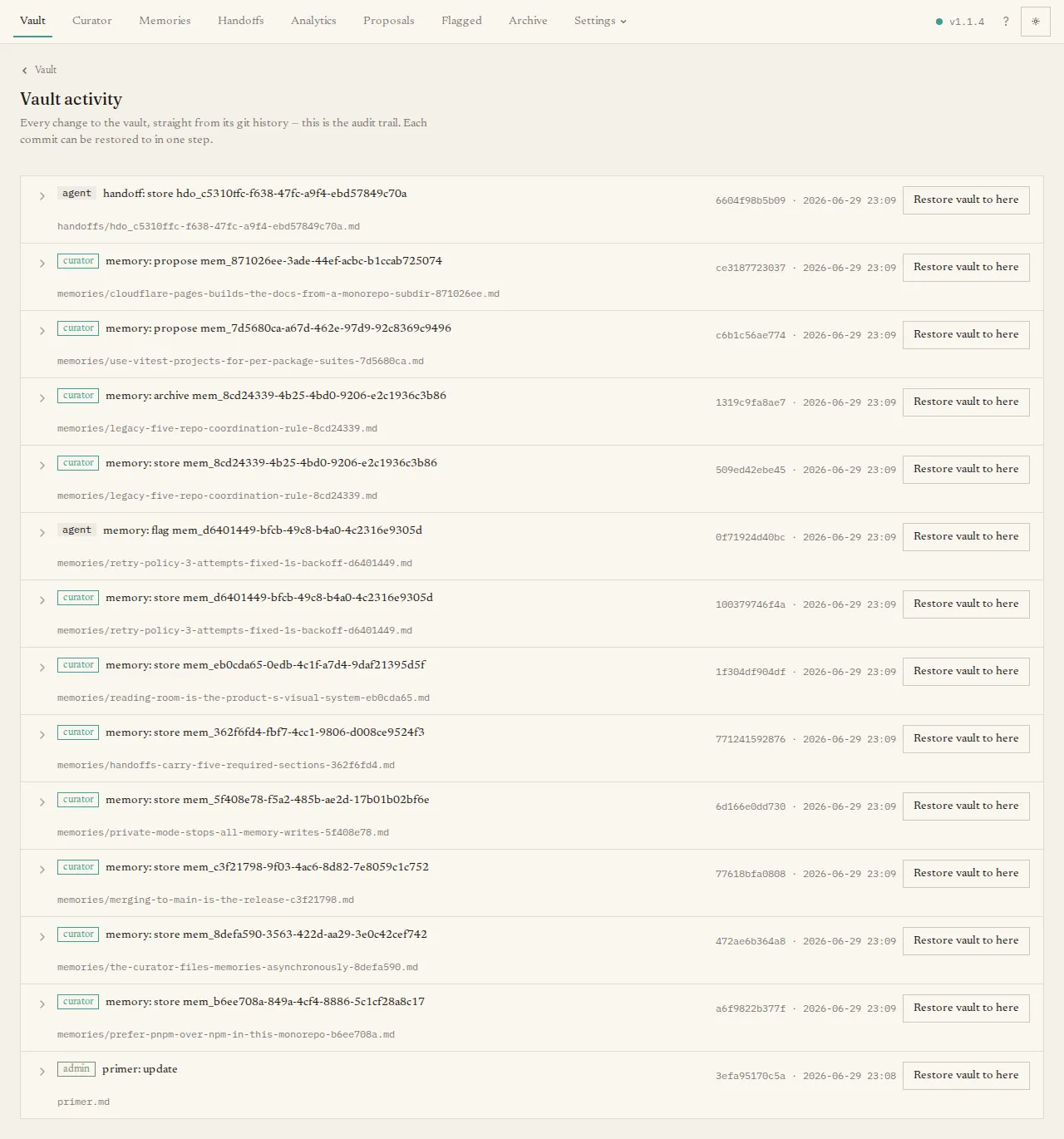Switch to the Proposals tab

pos(388,21)
